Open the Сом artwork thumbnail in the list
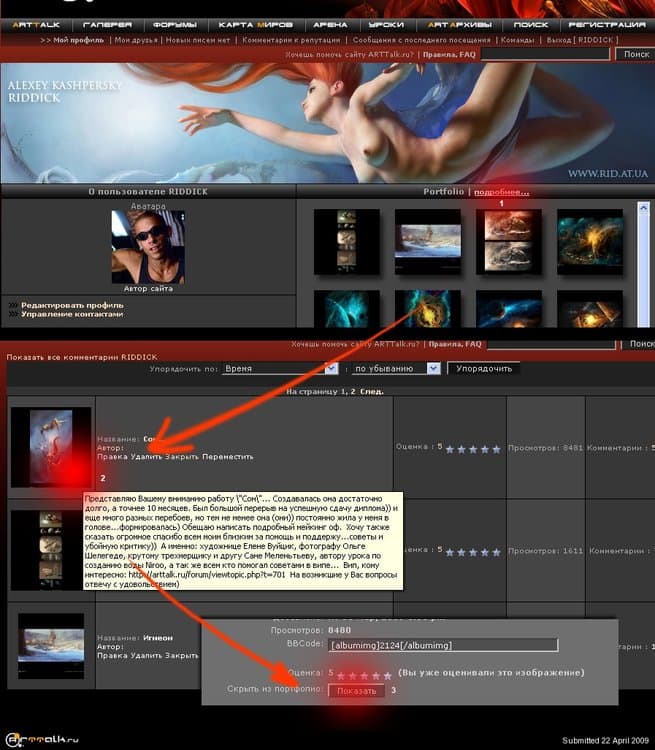This screenshot has height=750, width=655. coord(50,446)
